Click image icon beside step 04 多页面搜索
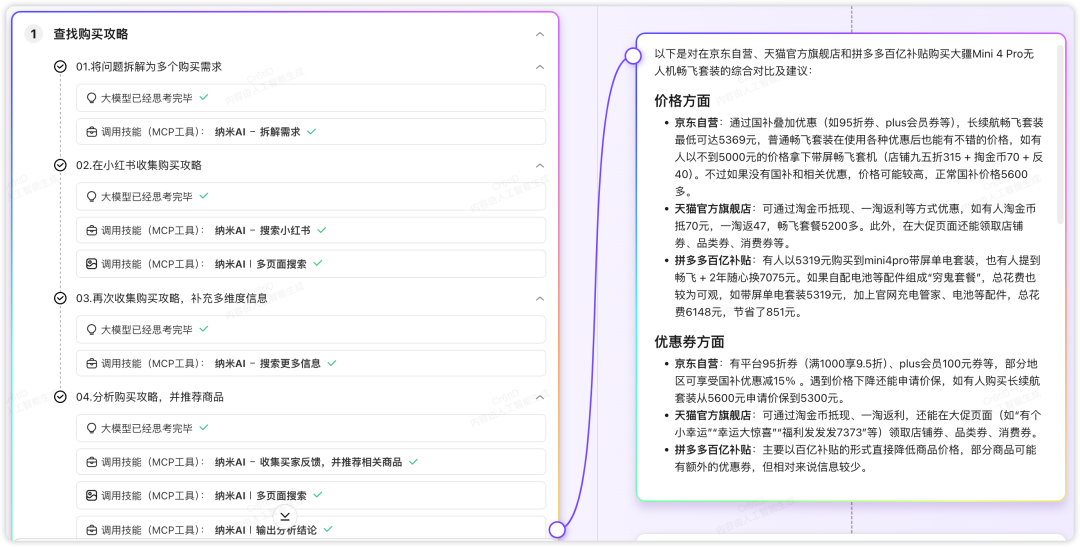Screen dimensions: 1080x547 tap(91, 495)
